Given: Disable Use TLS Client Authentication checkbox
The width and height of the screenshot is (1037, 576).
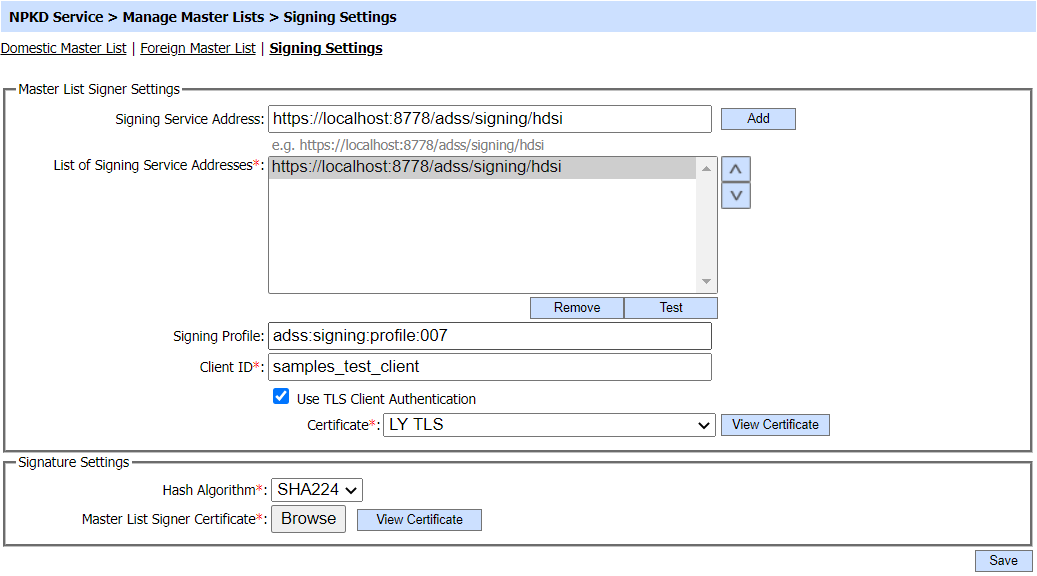Looking at the screenshot, I should click(x=281, y=397).
